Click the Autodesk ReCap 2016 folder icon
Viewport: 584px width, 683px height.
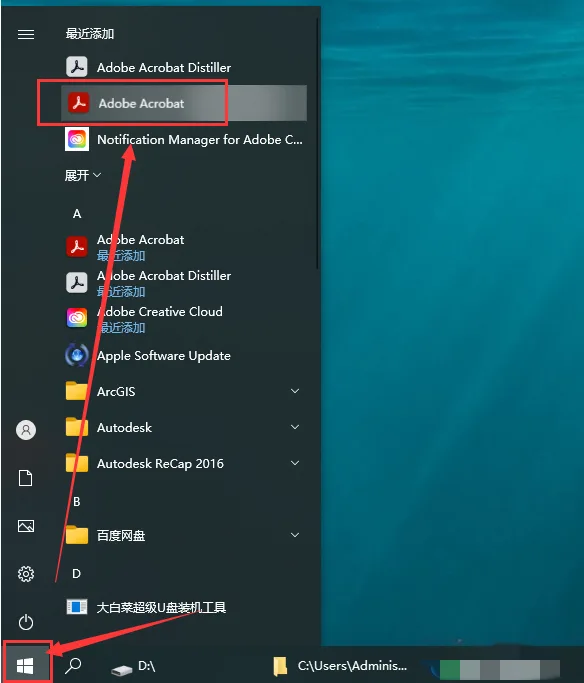click(x=77, y=463)
